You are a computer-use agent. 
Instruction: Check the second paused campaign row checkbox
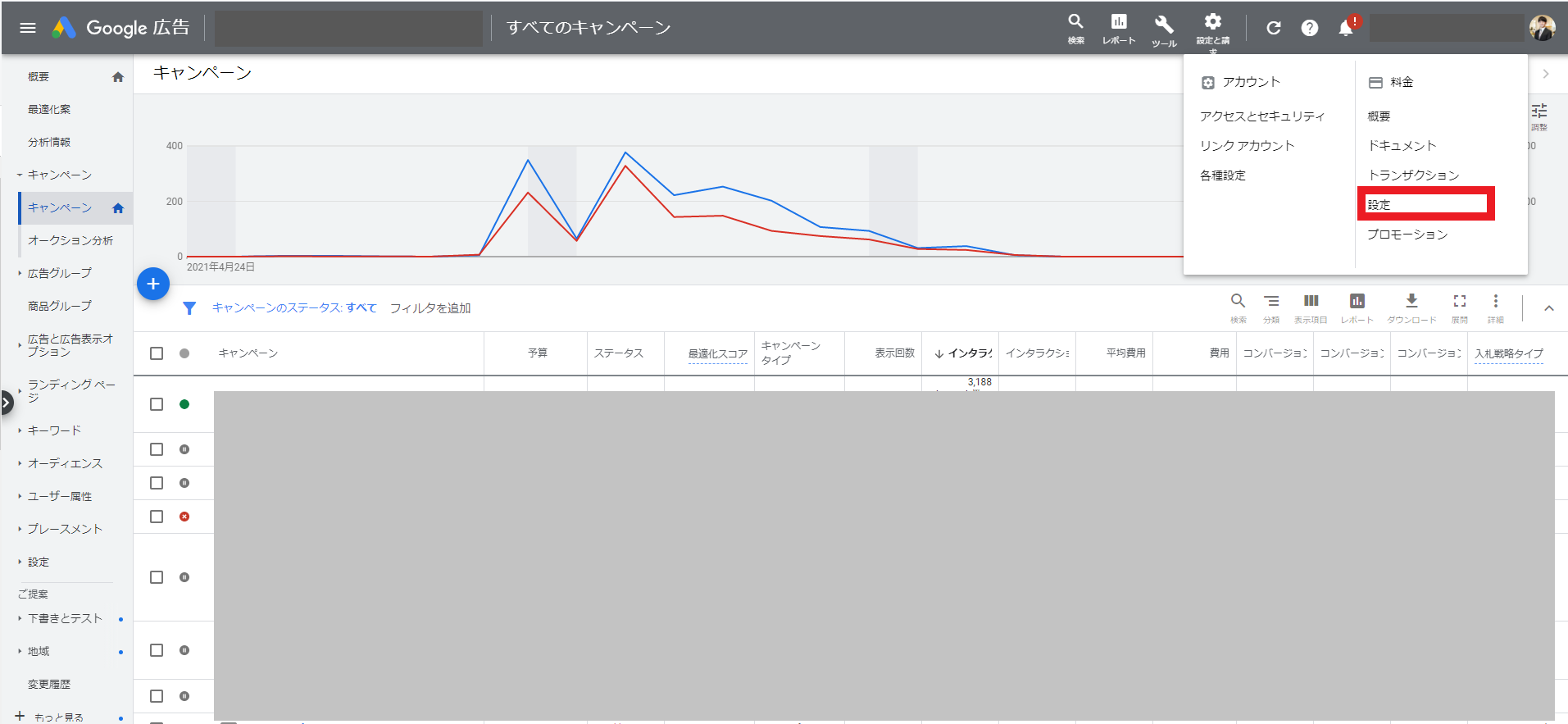[157, 483]
